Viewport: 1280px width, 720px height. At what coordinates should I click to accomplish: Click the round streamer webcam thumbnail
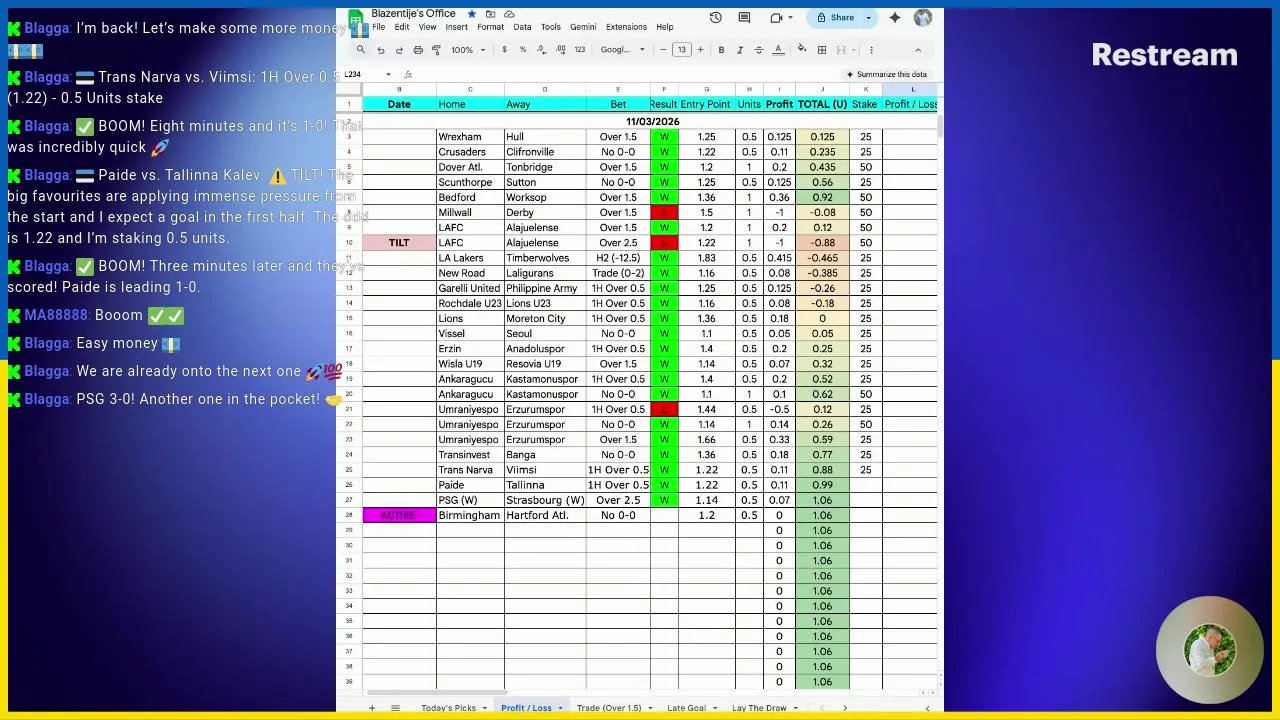[1209, 650]
